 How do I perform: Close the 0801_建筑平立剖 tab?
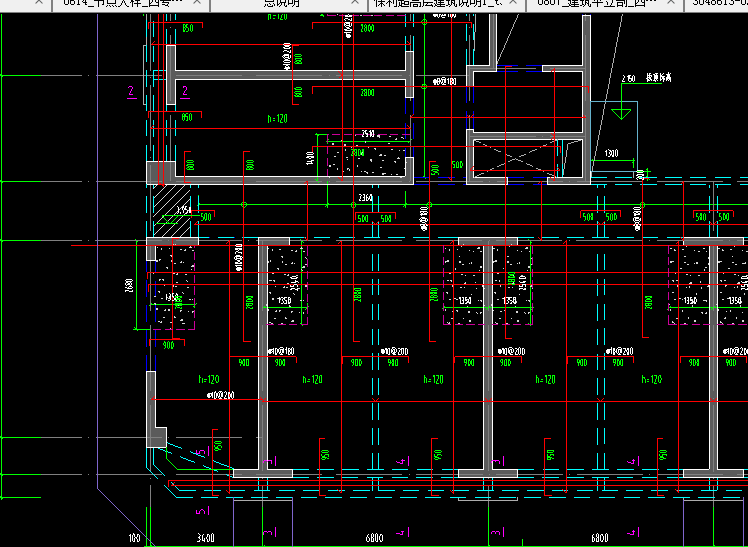pyautogui.click(x=671, y=2)
